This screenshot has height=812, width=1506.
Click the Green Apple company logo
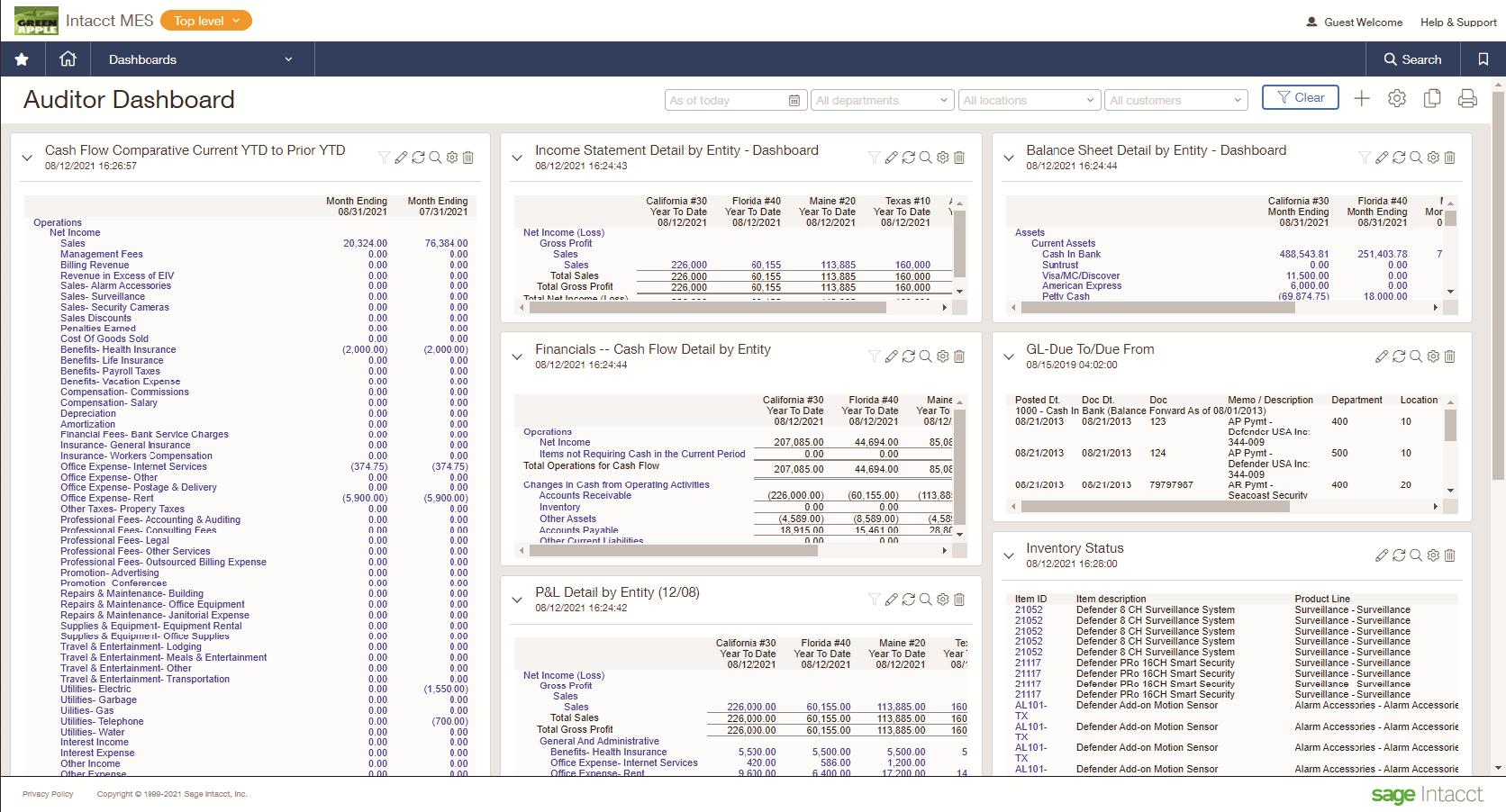tap(36, 21)
